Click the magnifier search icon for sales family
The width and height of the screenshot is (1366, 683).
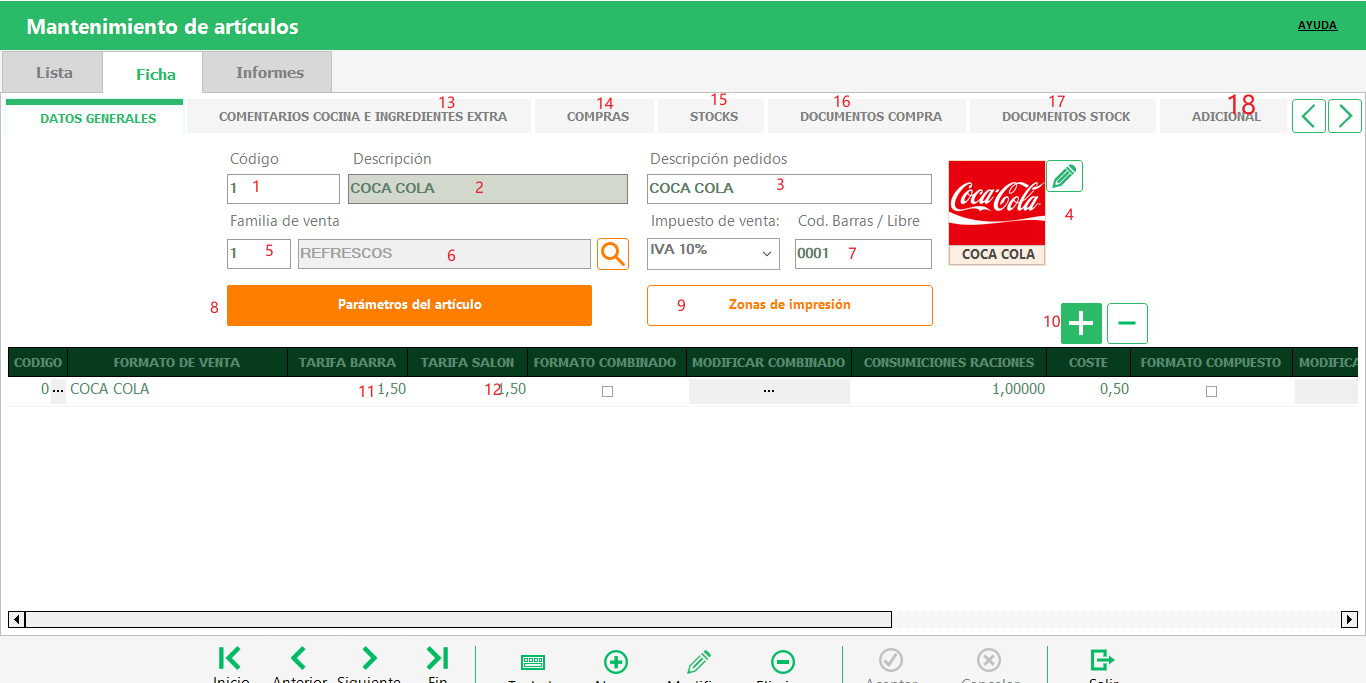(x=613, y=254)
